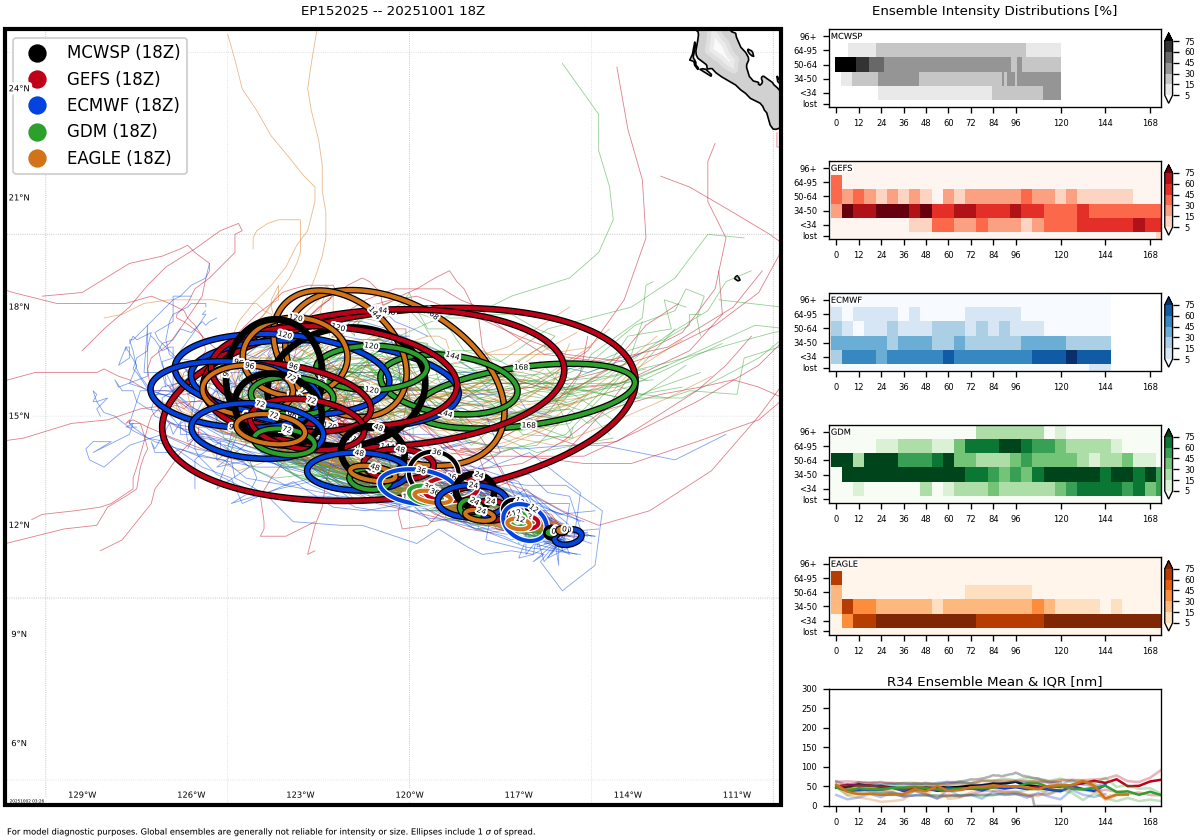Click the 123°W longitude label
The height and width of the screenshot is (840, 1200).
300,795
